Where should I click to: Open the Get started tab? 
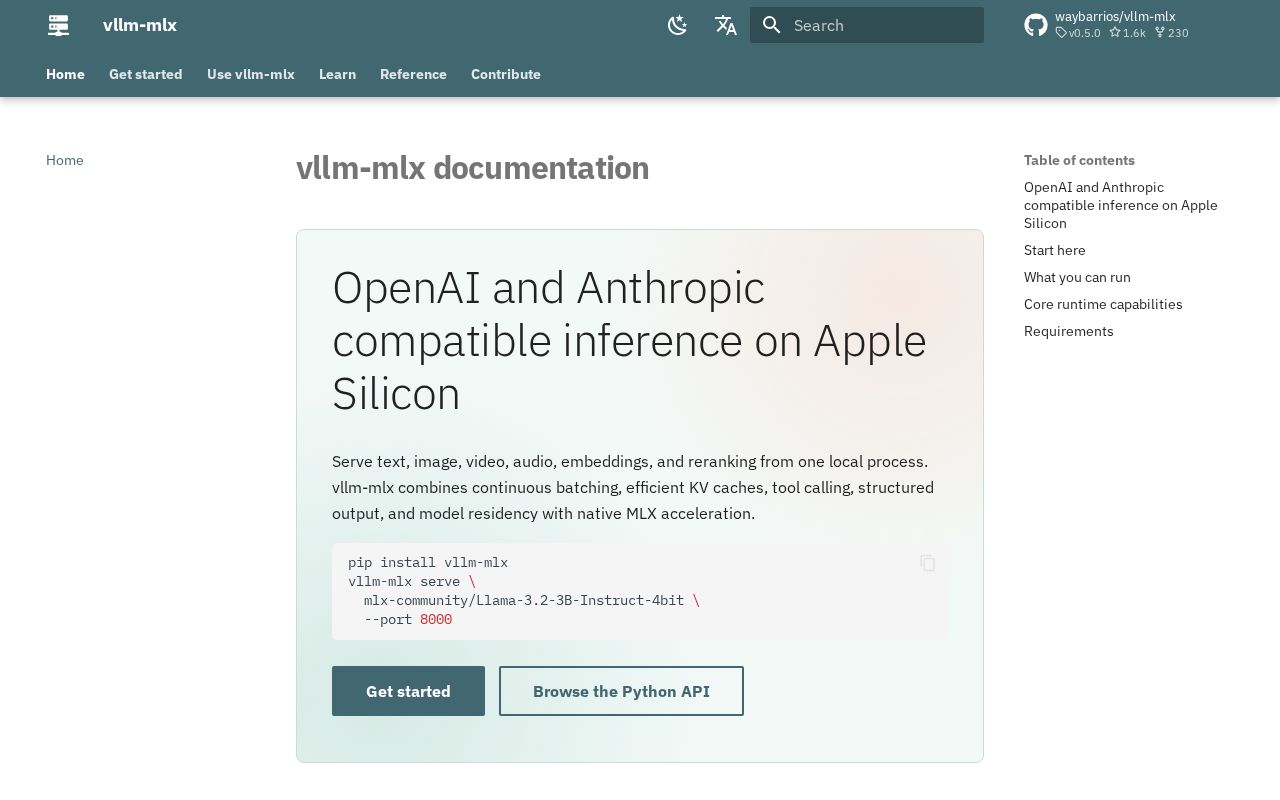point(146,74)
